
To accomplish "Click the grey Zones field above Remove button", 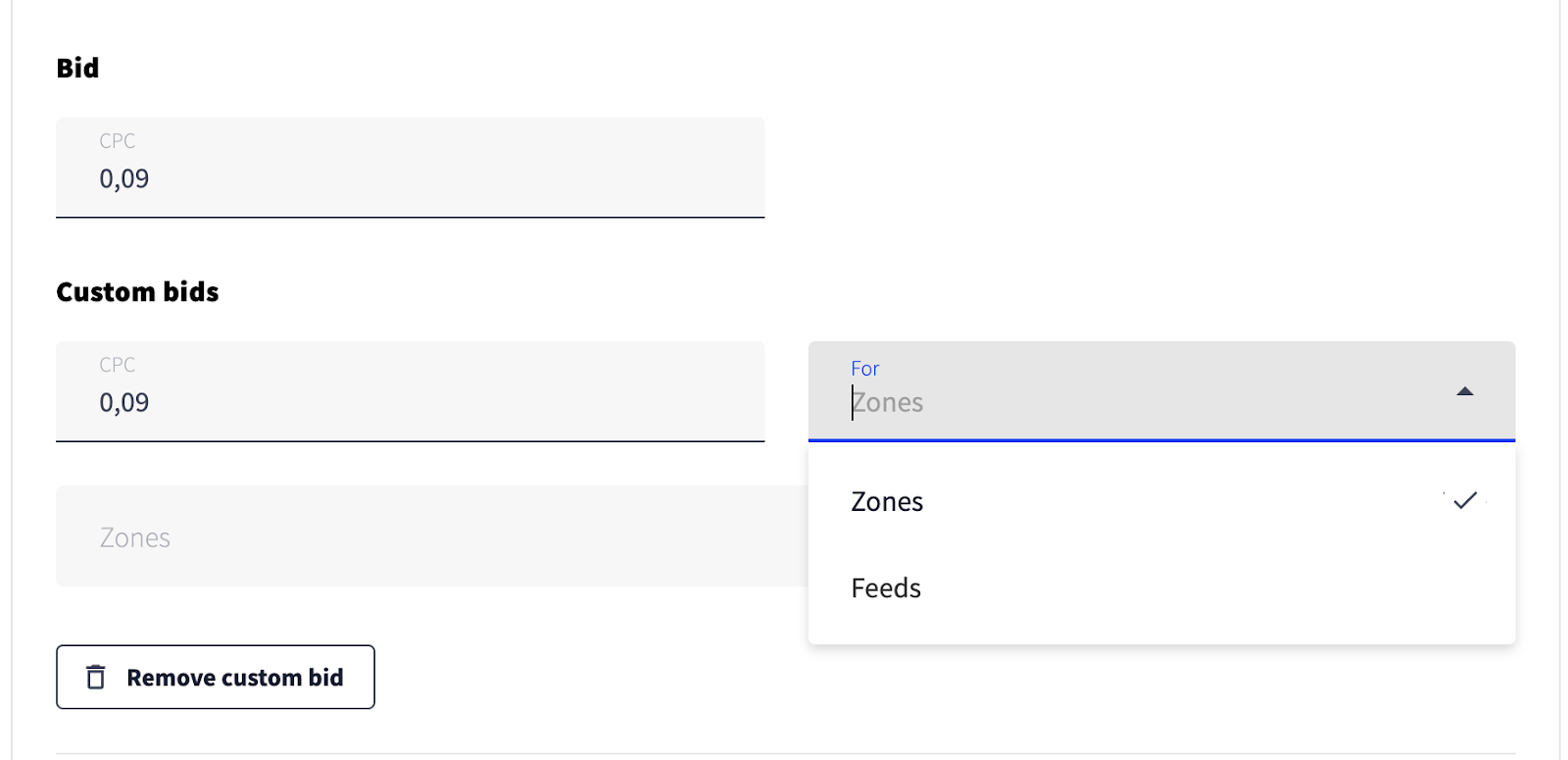I will tap(431, 536).
